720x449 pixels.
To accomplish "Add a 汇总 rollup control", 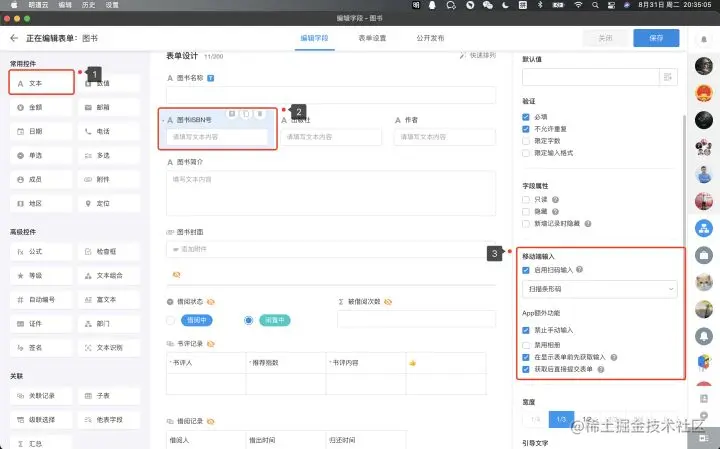I will pos(41,443).
